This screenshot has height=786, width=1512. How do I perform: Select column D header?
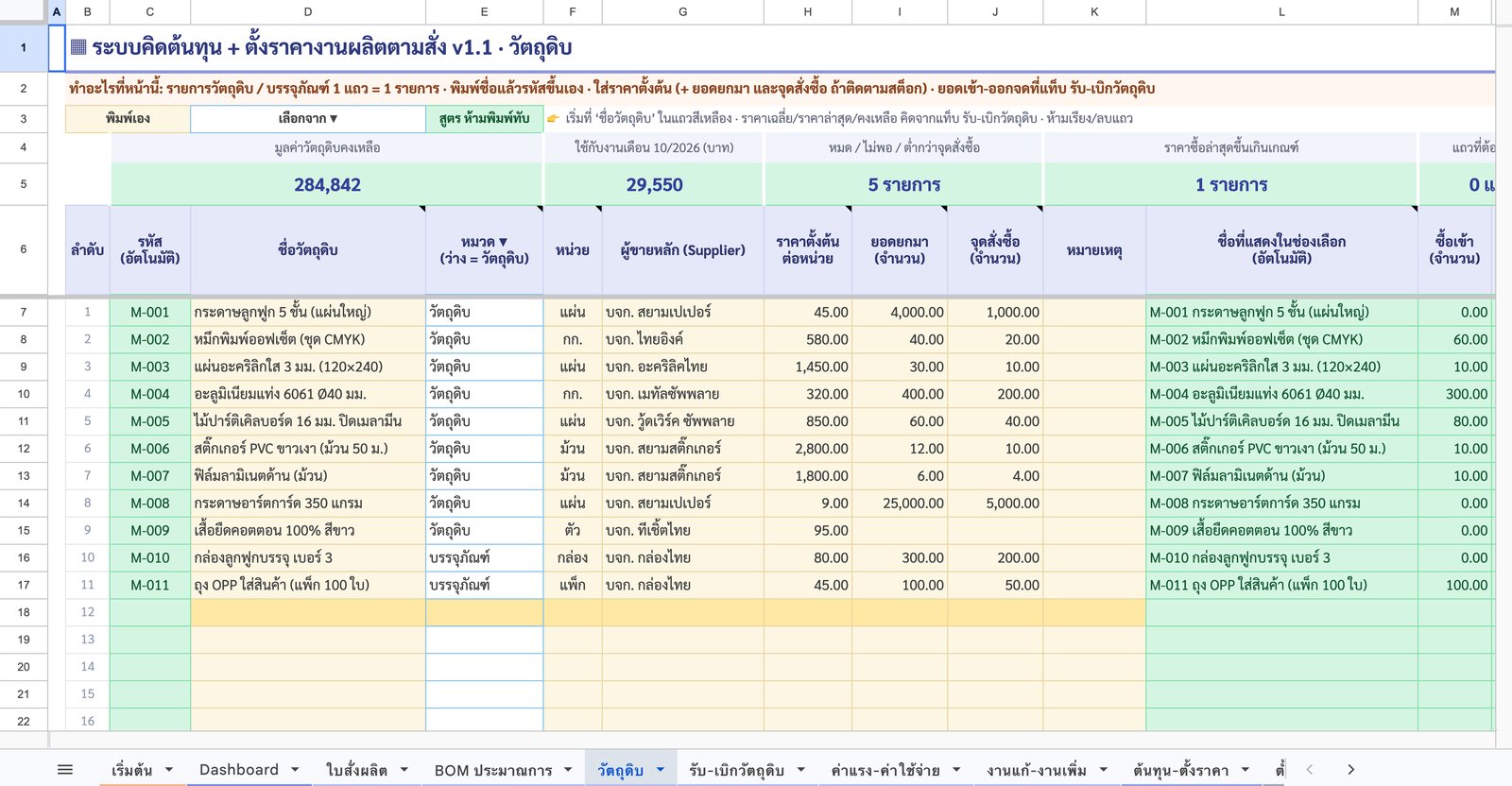tap(308, 11)
